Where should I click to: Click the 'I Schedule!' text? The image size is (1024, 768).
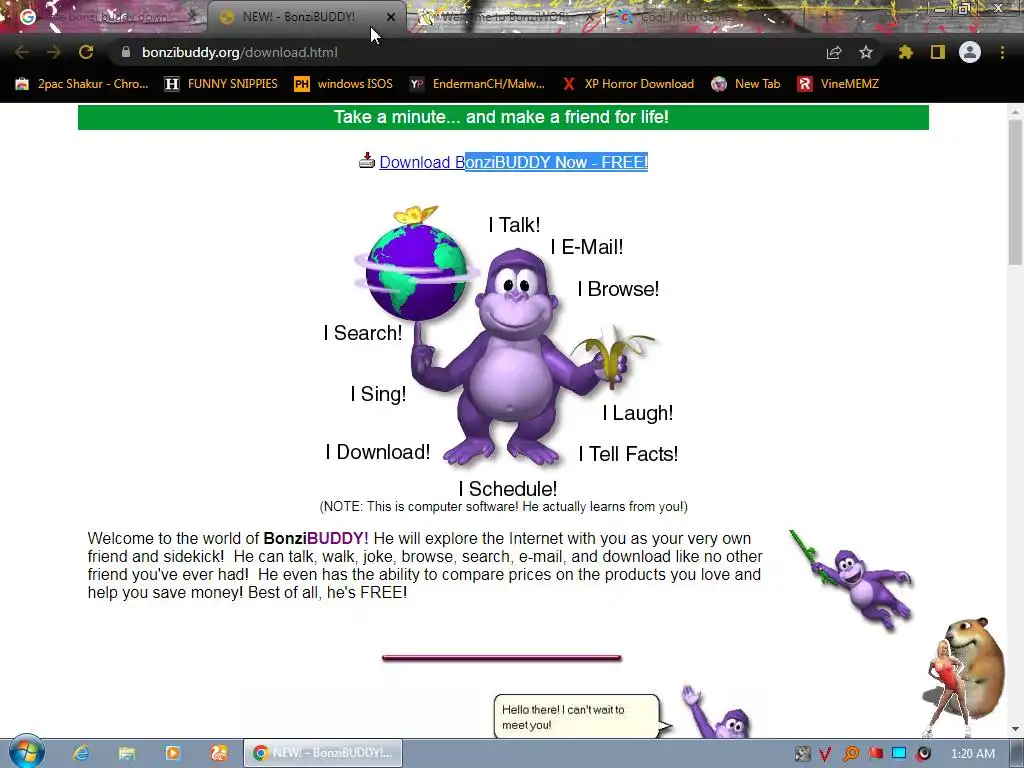click(507, 489)
